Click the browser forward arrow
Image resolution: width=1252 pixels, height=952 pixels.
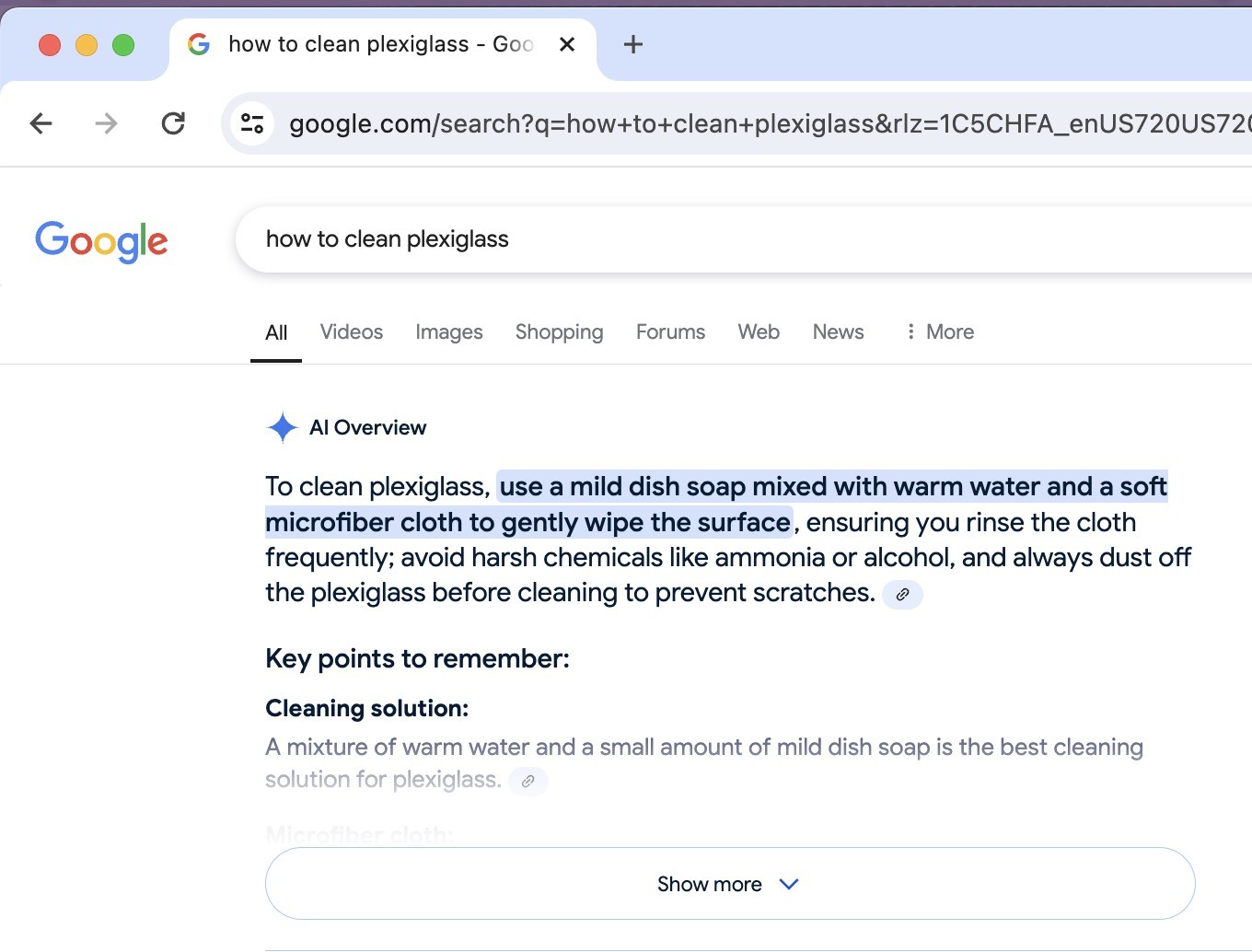107,123
